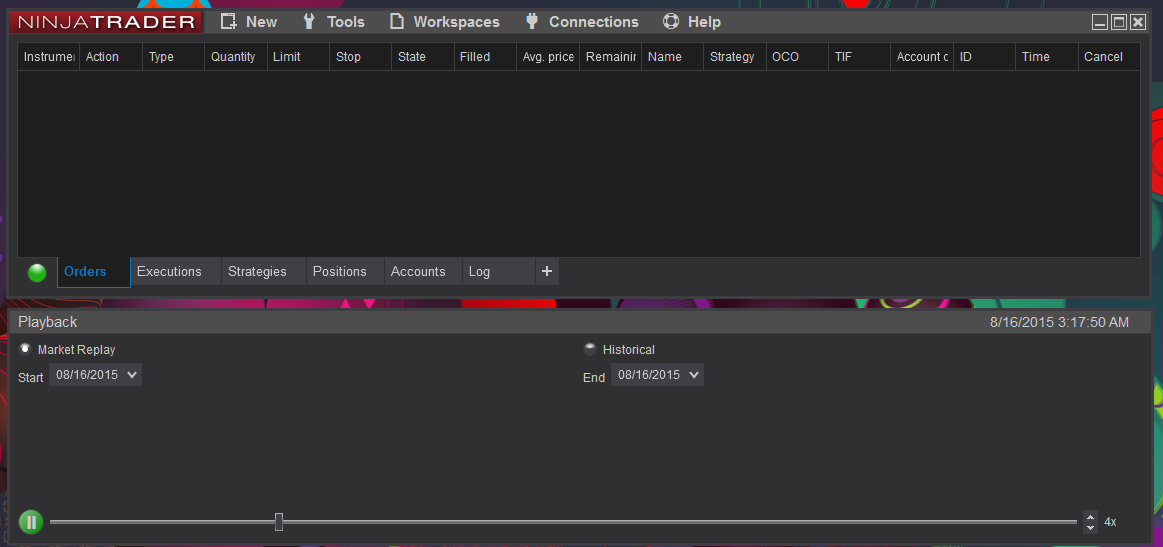Select the Market Replay radio button
This screenshot has width=1163, height=547.
click(25, 349)
